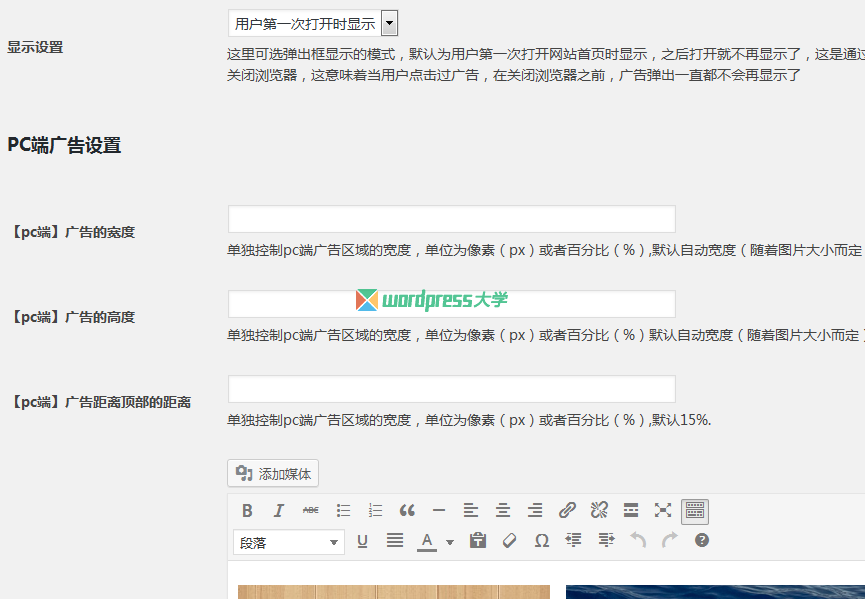
Task: Select the dark blue image in editor
Action: pos(715,592)
